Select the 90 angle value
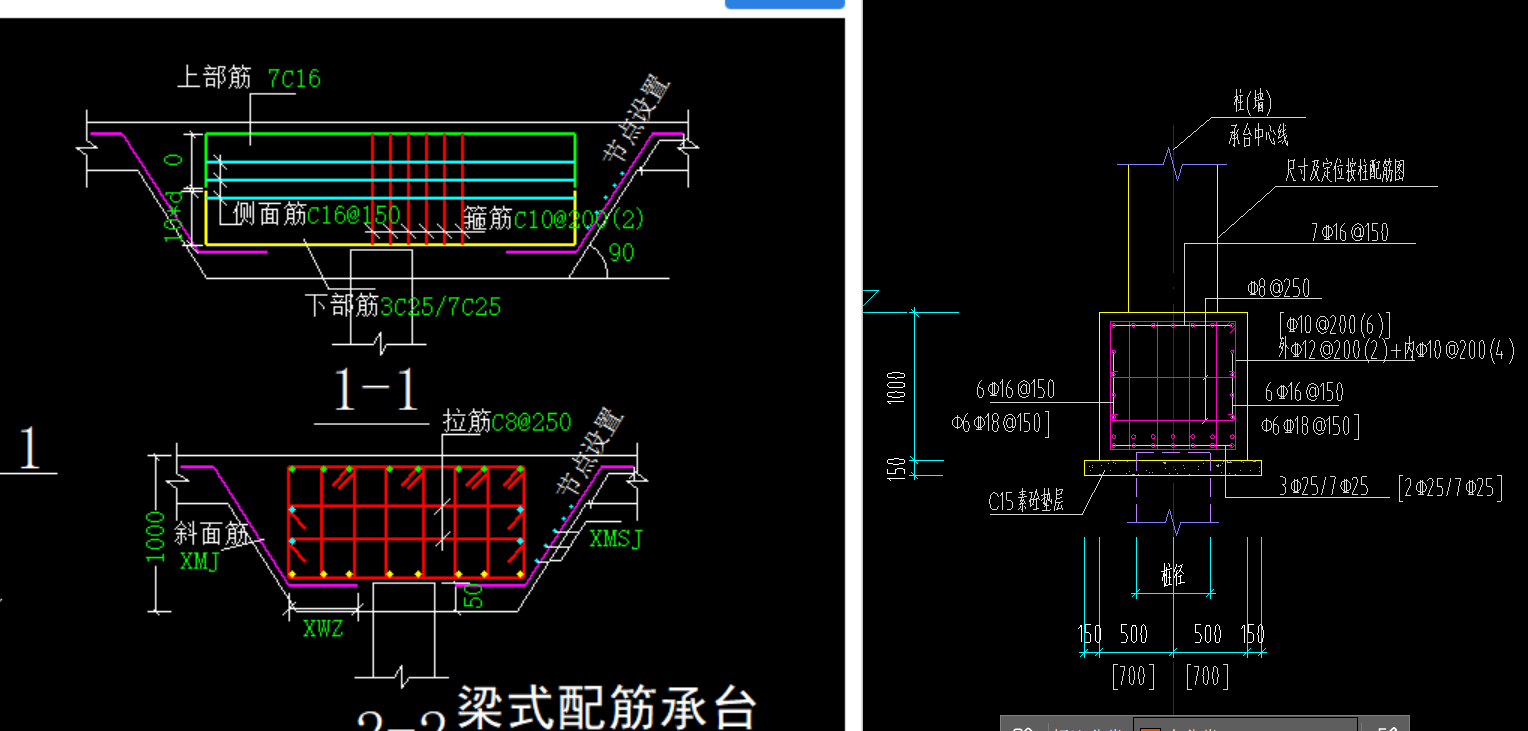The height and width of the screenshot is (731, 1528). [x=621, y=253]
